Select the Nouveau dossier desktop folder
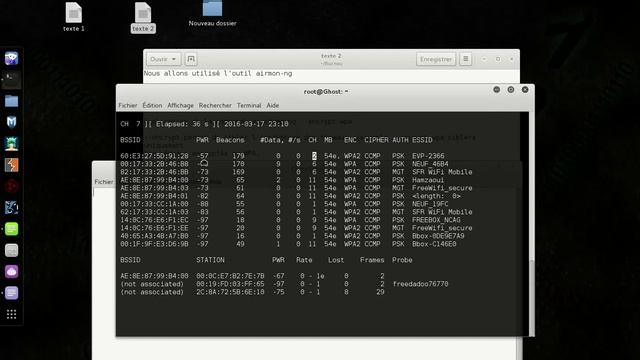640x360 pixels. pos(212,14)
